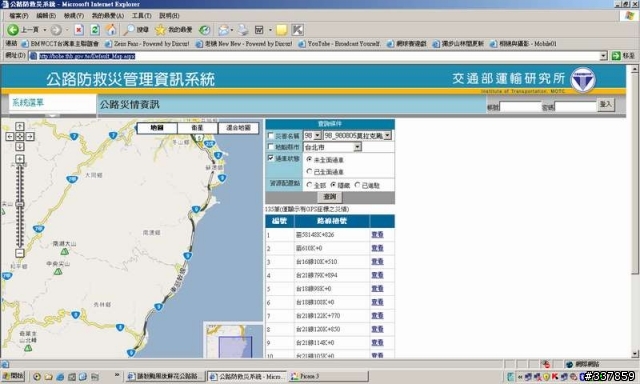Image resolution: width=640 pixels, height=384 pixels.
Task: Click the yellow note toolbar icon
Action: 281,30
